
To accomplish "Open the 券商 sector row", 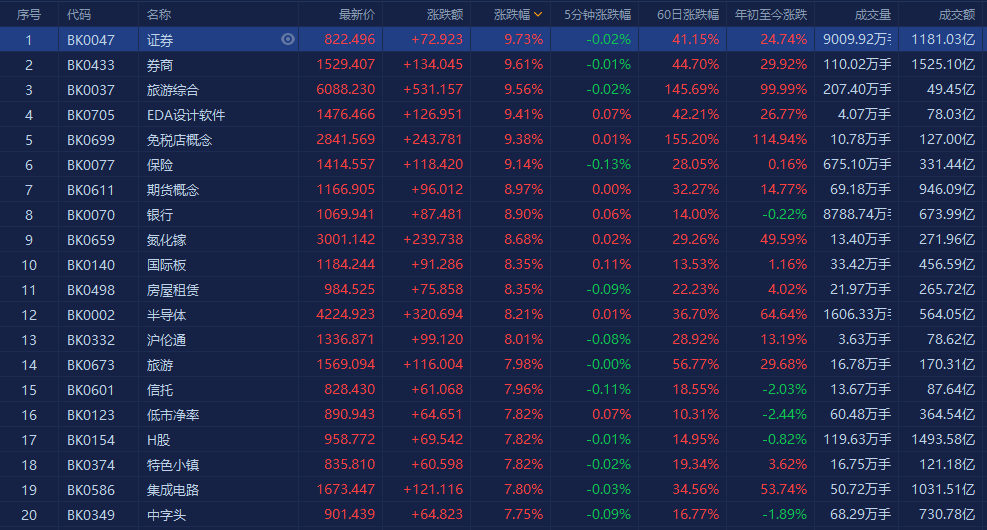I will pyautogui.click(x=494, y=65).
